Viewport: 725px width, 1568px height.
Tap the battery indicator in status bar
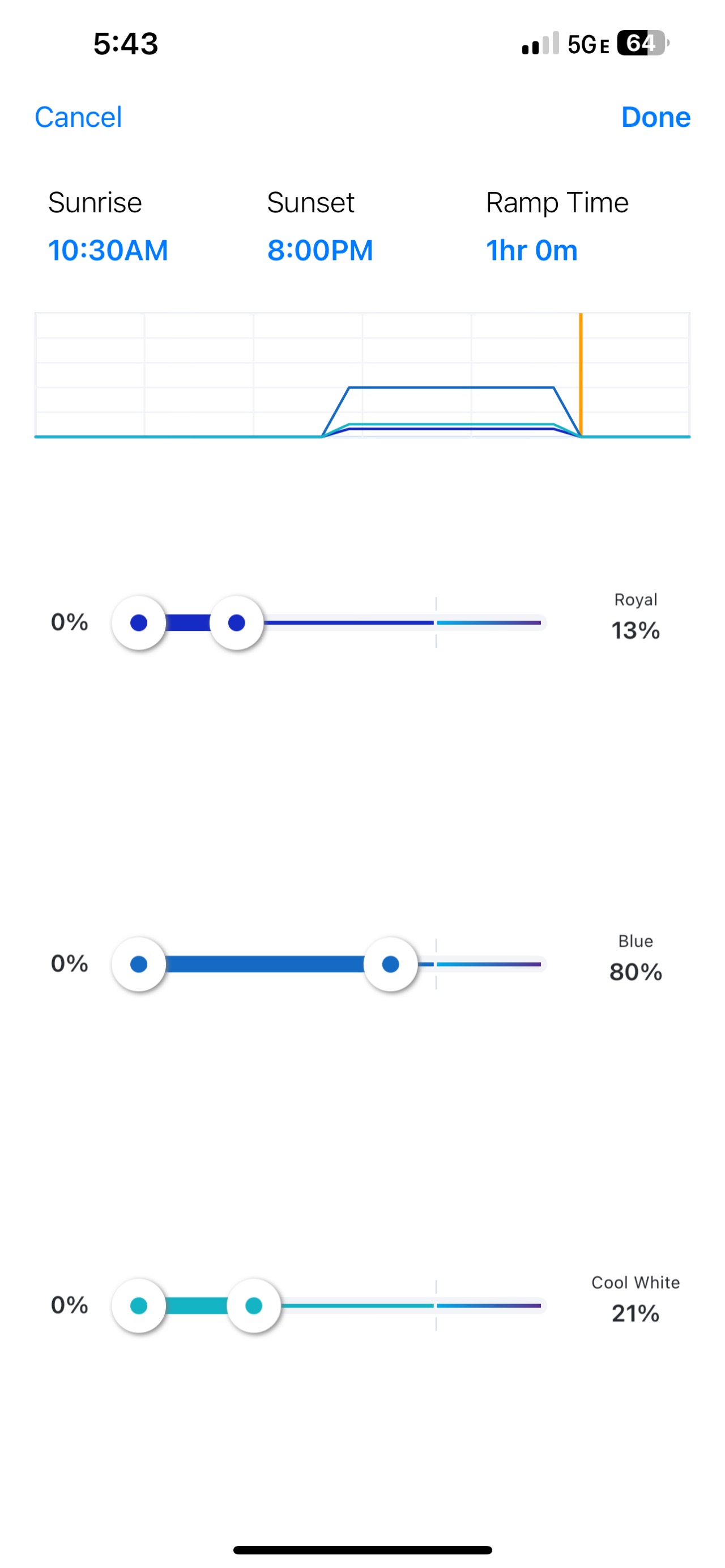pos(642,43)
